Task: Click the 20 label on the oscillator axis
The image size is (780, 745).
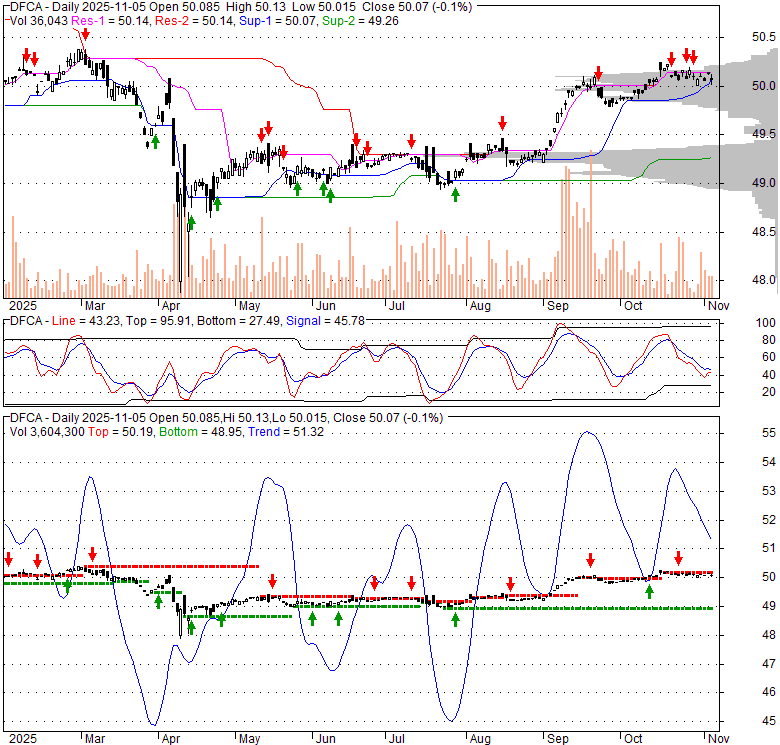Action: [x=769, y=392]
